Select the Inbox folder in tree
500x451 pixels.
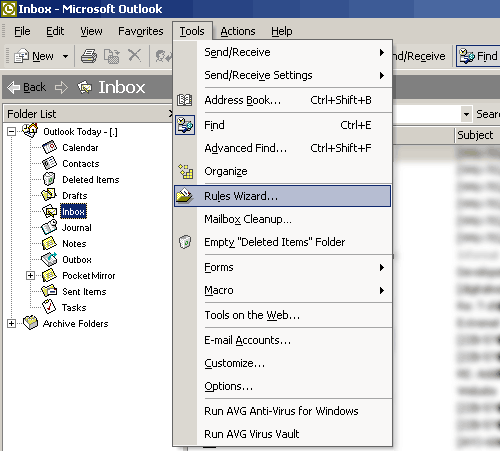click(x=73, y=212)
